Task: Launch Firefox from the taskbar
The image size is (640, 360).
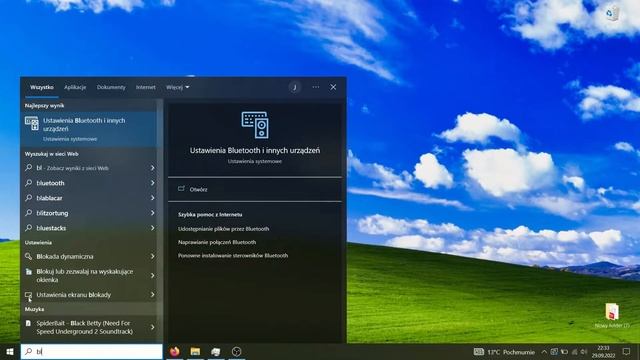Action: tap(175, 351)
